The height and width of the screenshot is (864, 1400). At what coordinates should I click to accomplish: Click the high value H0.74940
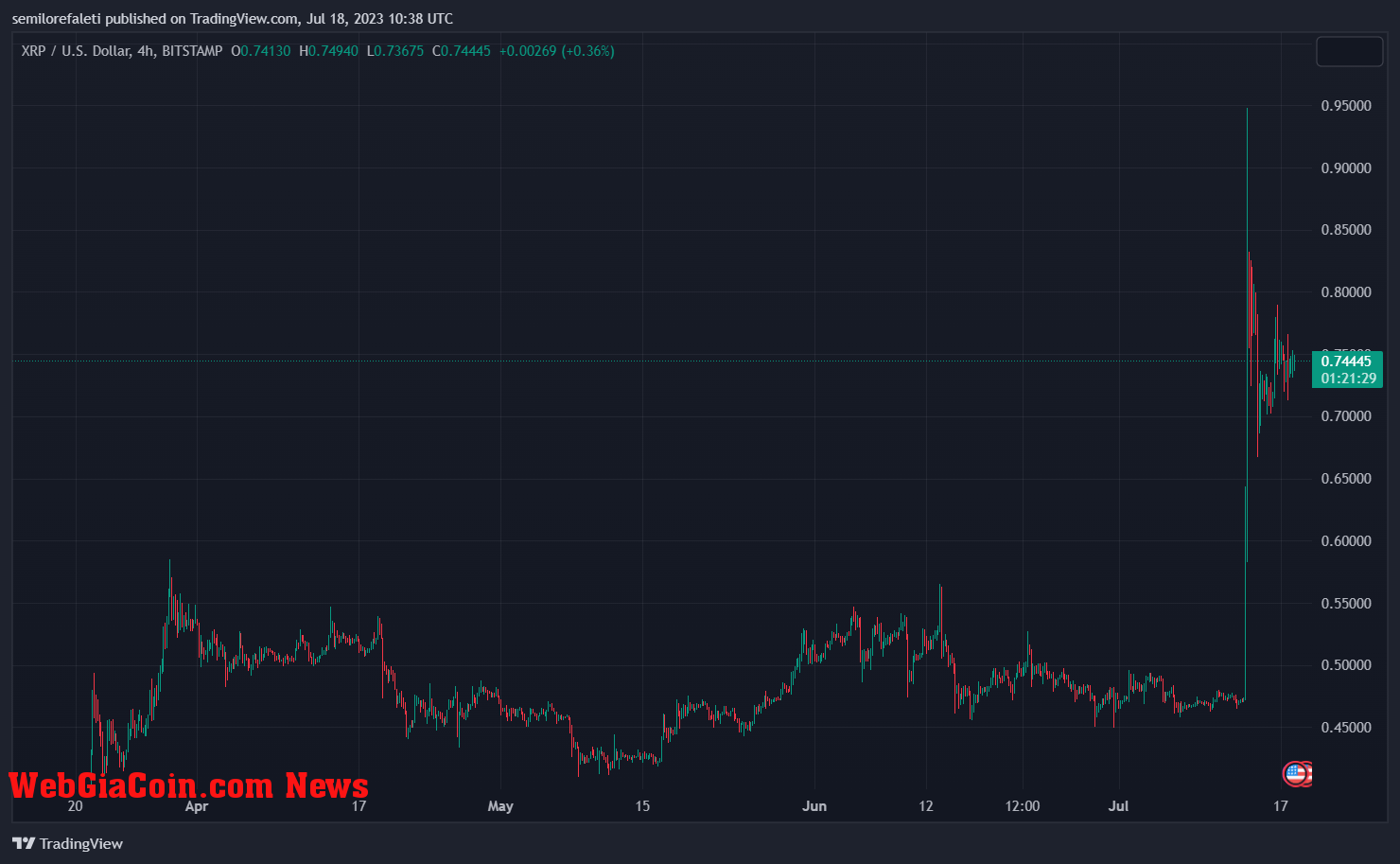pos(328,51)
